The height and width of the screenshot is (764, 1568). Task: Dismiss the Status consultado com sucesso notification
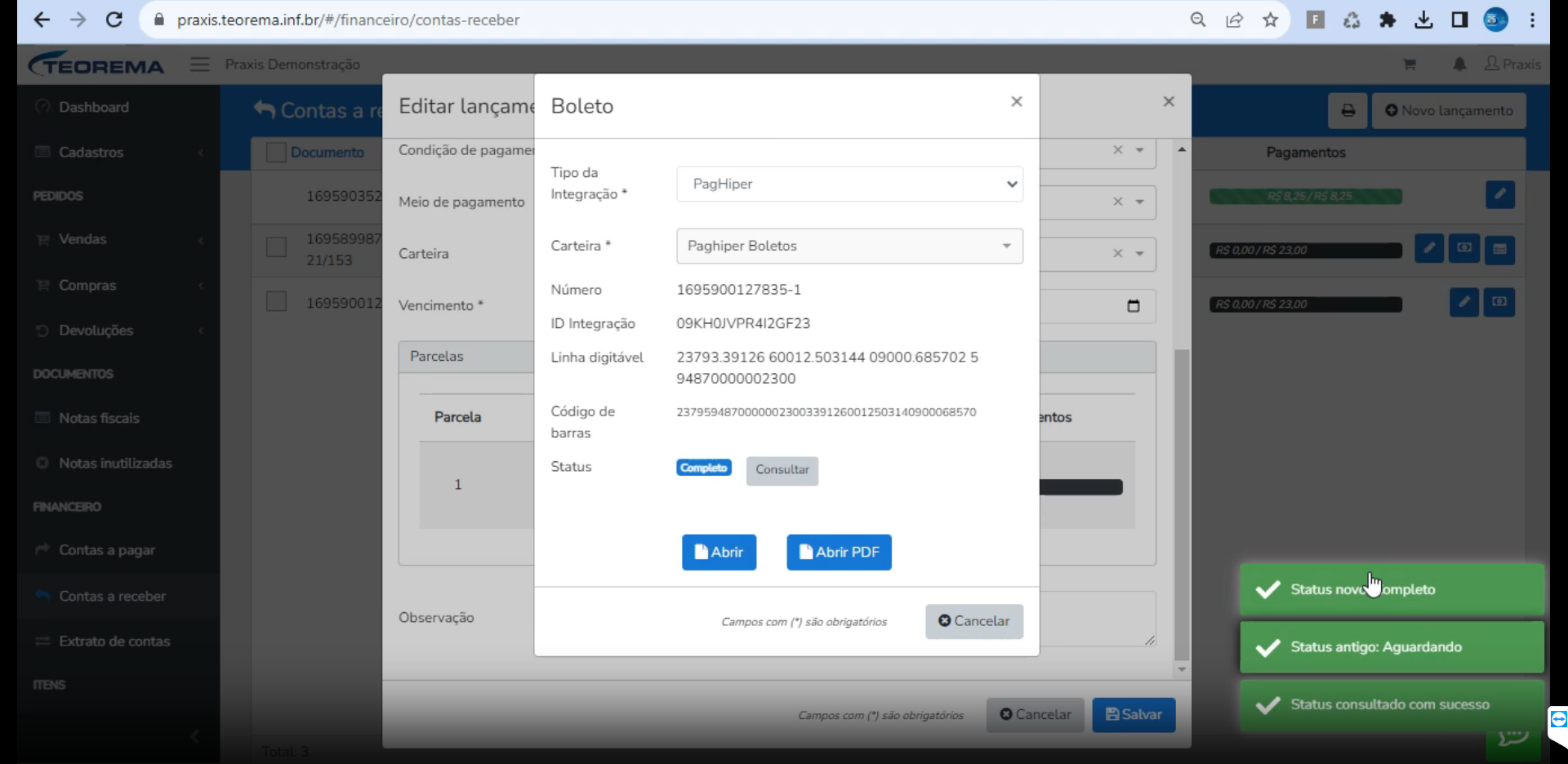(1392, 704)
